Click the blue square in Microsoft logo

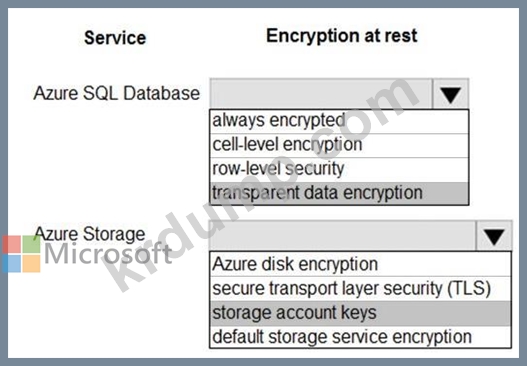tap(12, 264)
